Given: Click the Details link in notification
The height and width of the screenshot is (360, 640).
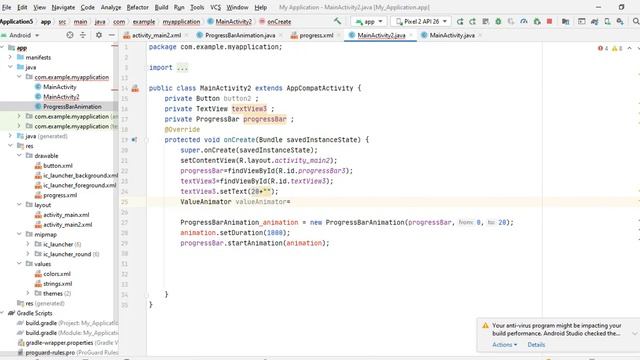Looking at the screenshot, I should [x=536, y=344].
